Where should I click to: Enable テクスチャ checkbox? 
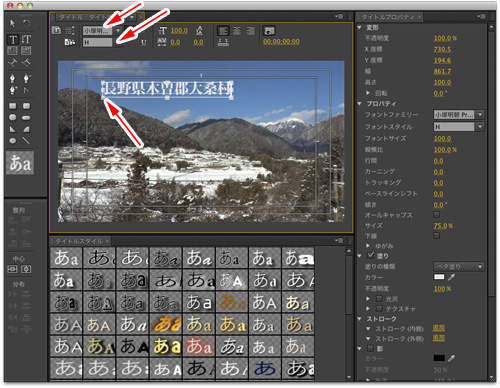[x=379, y=309]
